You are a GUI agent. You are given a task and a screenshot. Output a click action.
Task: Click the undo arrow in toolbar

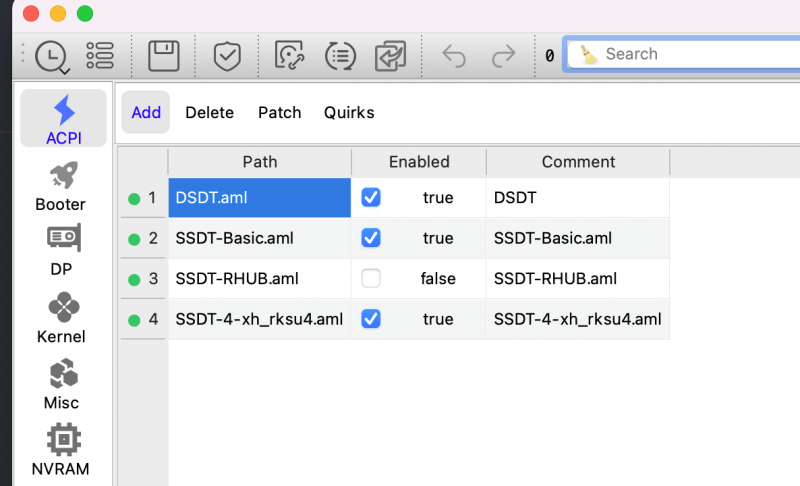454,56
